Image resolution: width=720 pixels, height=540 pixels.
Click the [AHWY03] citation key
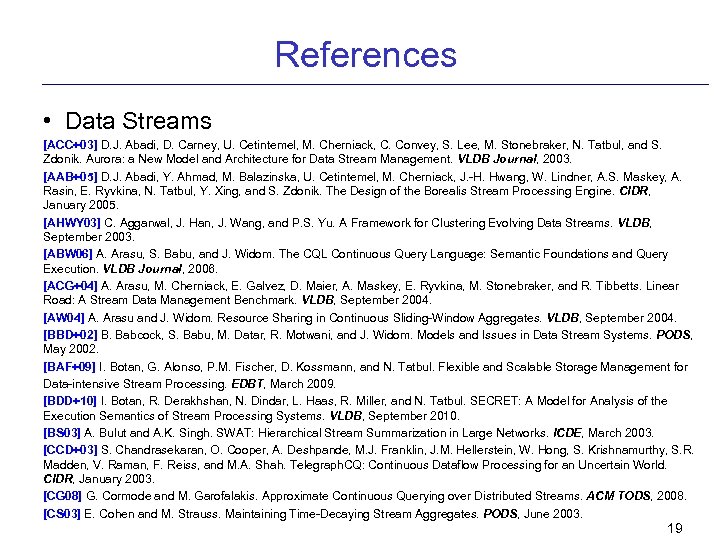click(x=72, y=223)
